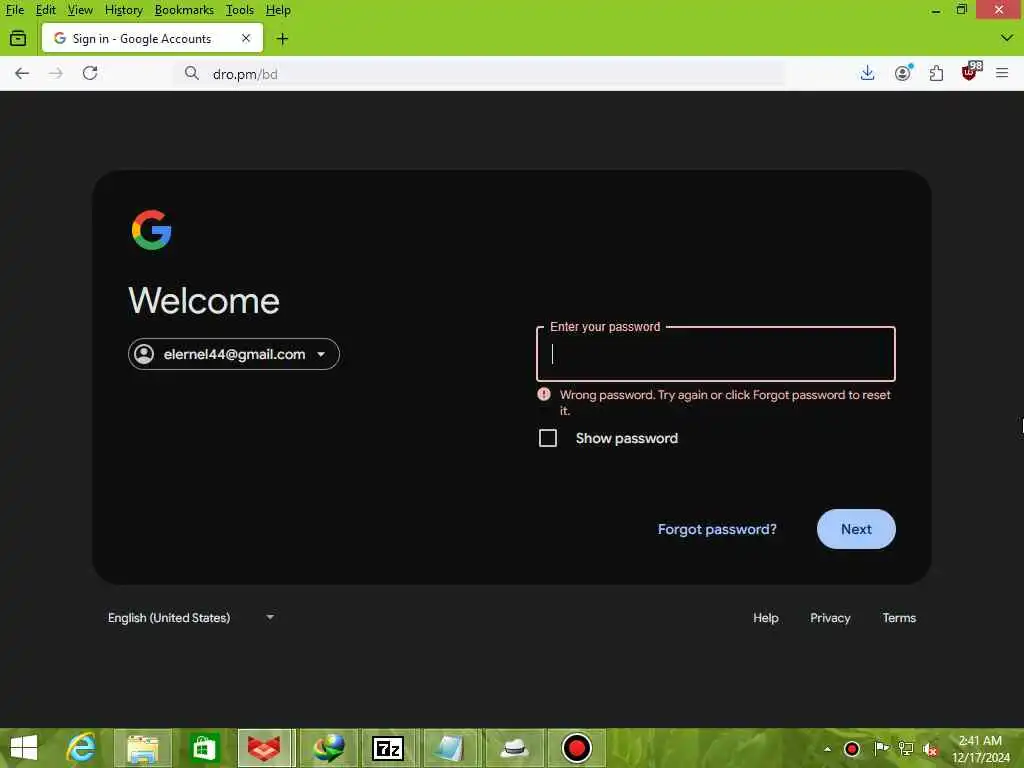Open the Privacy footer link
The width and height of the screenshot is (1024, 768).
coord(830,618)
